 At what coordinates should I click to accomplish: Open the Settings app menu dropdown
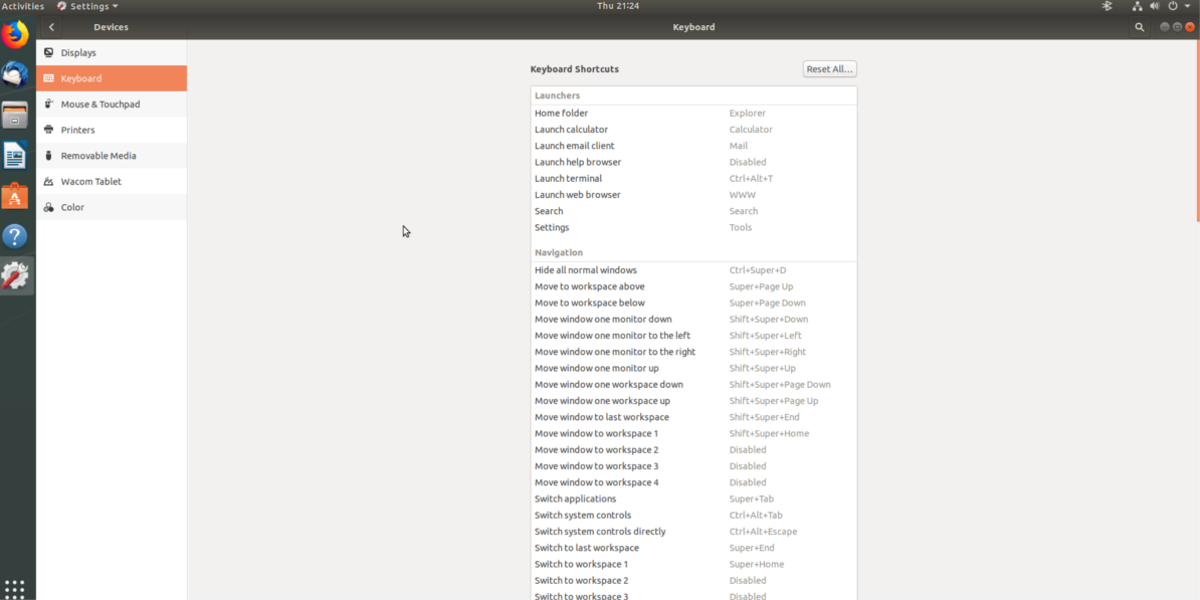click(x=88, y=6)
